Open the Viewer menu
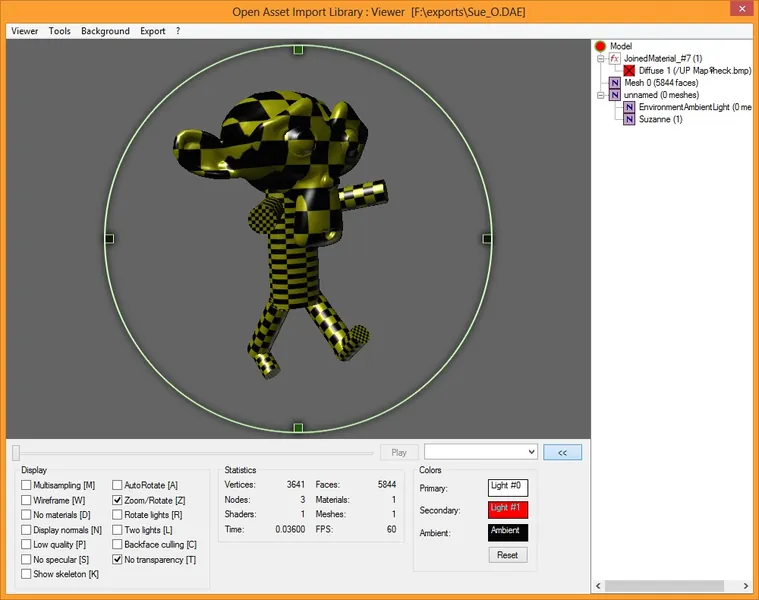759x600 pixels. click(x=25, y=31)
